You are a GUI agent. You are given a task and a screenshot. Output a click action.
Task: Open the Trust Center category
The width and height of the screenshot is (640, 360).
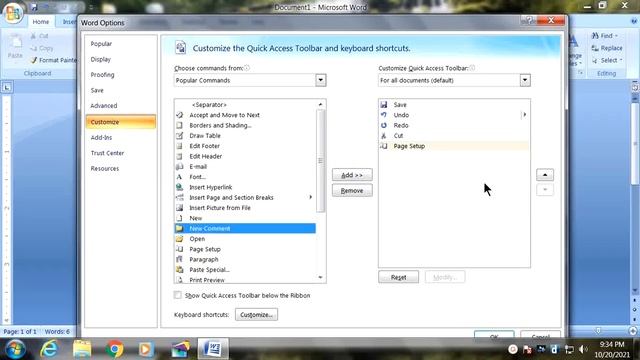pos(121,153)
